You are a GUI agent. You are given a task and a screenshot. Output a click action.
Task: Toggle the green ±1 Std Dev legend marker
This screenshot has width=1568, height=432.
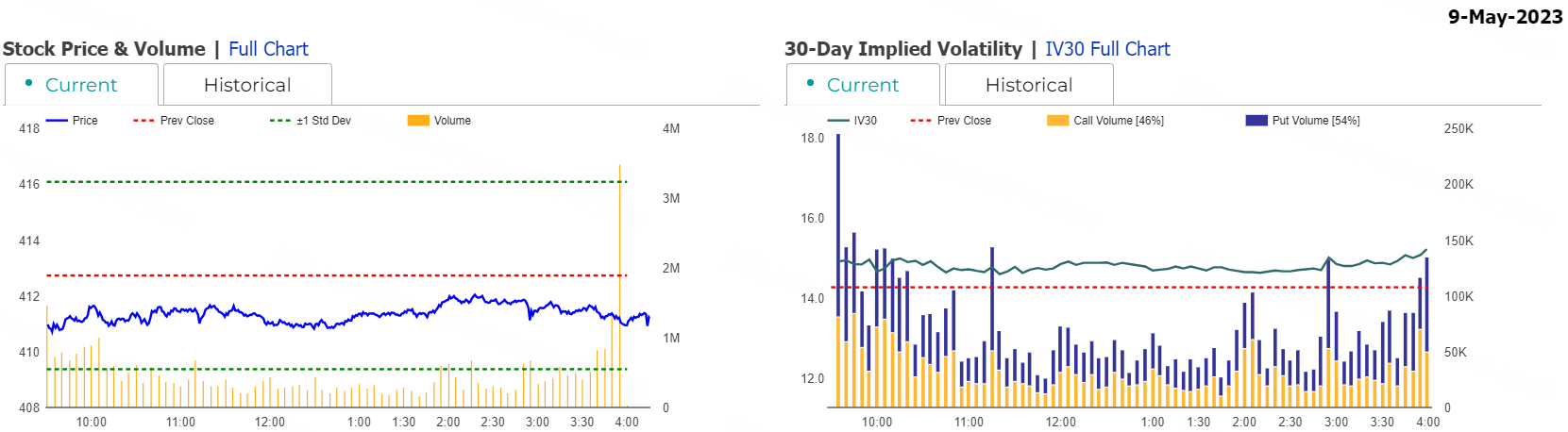[280, 121]
